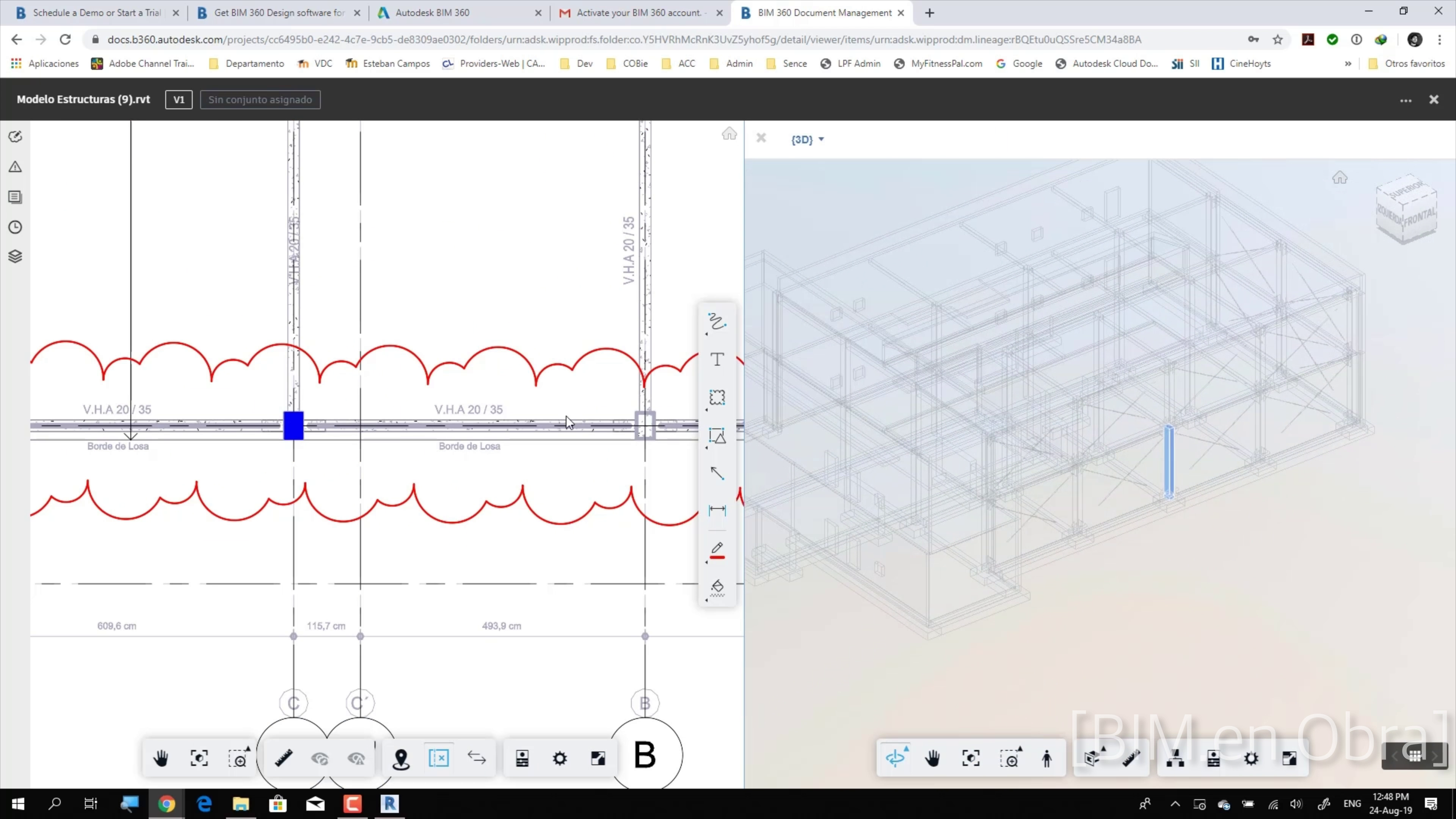Open the Activate your BIM 360 account tab
The height and width of the screenshot is (819, 1456).
click(638, 13)
